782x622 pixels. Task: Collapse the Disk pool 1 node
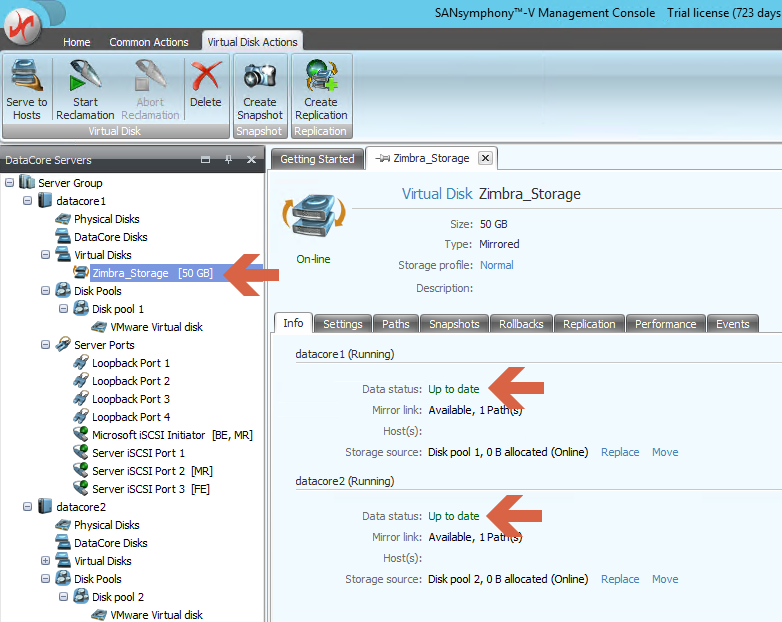coord(63,308)
